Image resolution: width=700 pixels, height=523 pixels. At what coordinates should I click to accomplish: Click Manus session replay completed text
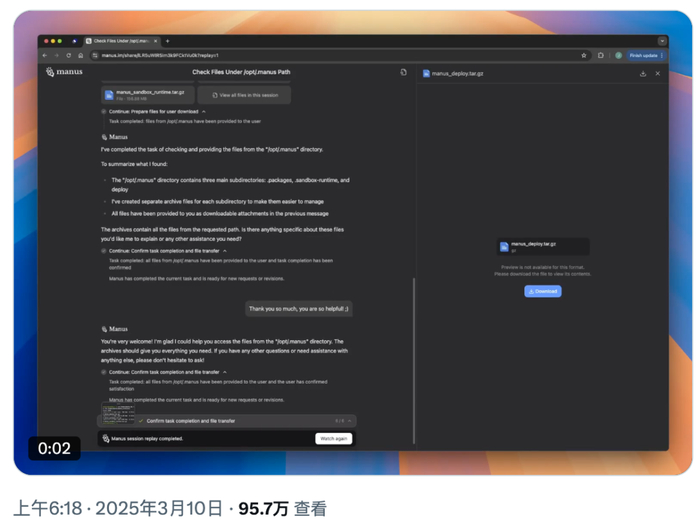147,439
